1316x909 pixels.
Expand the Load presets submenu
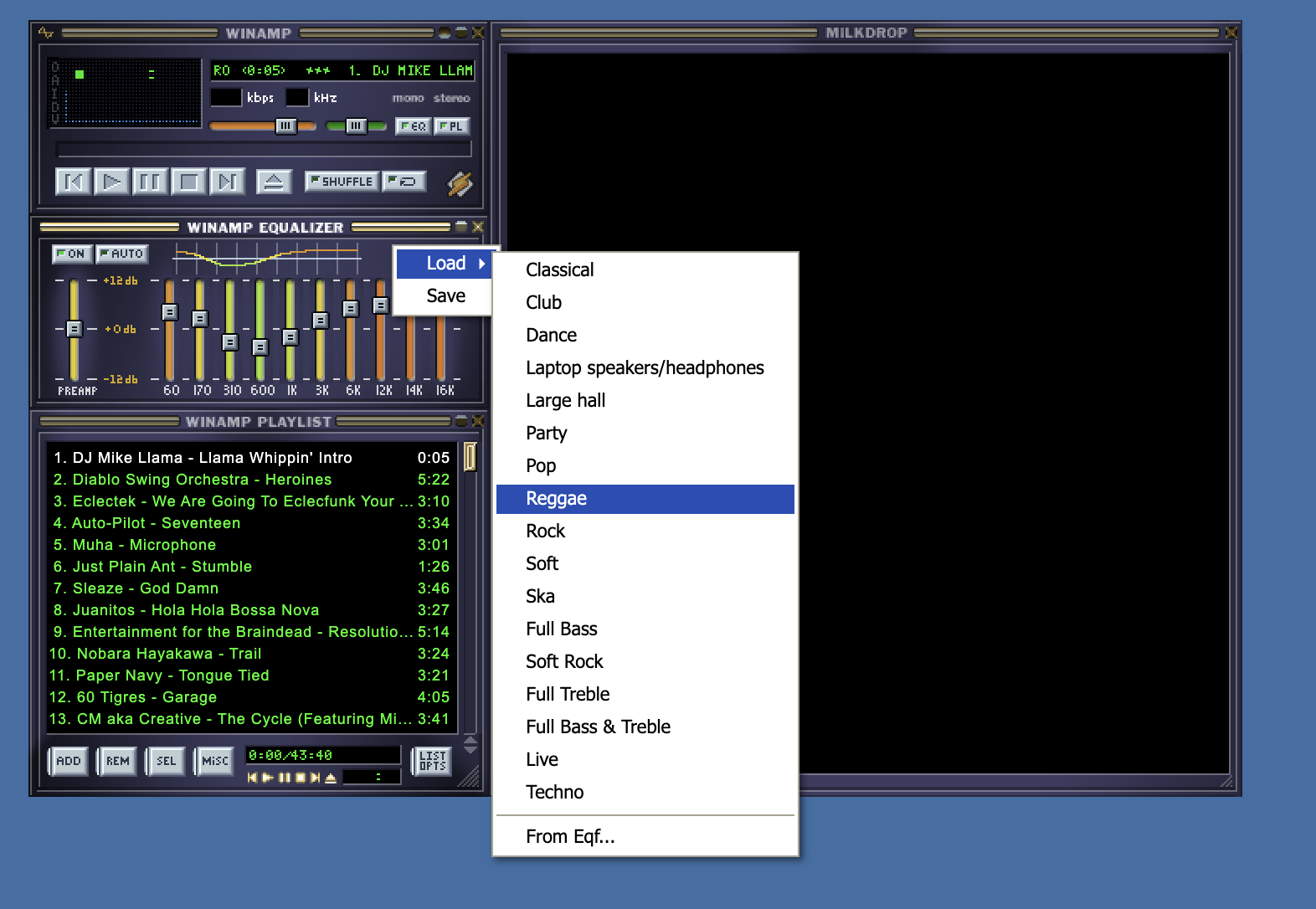[445, 264]
